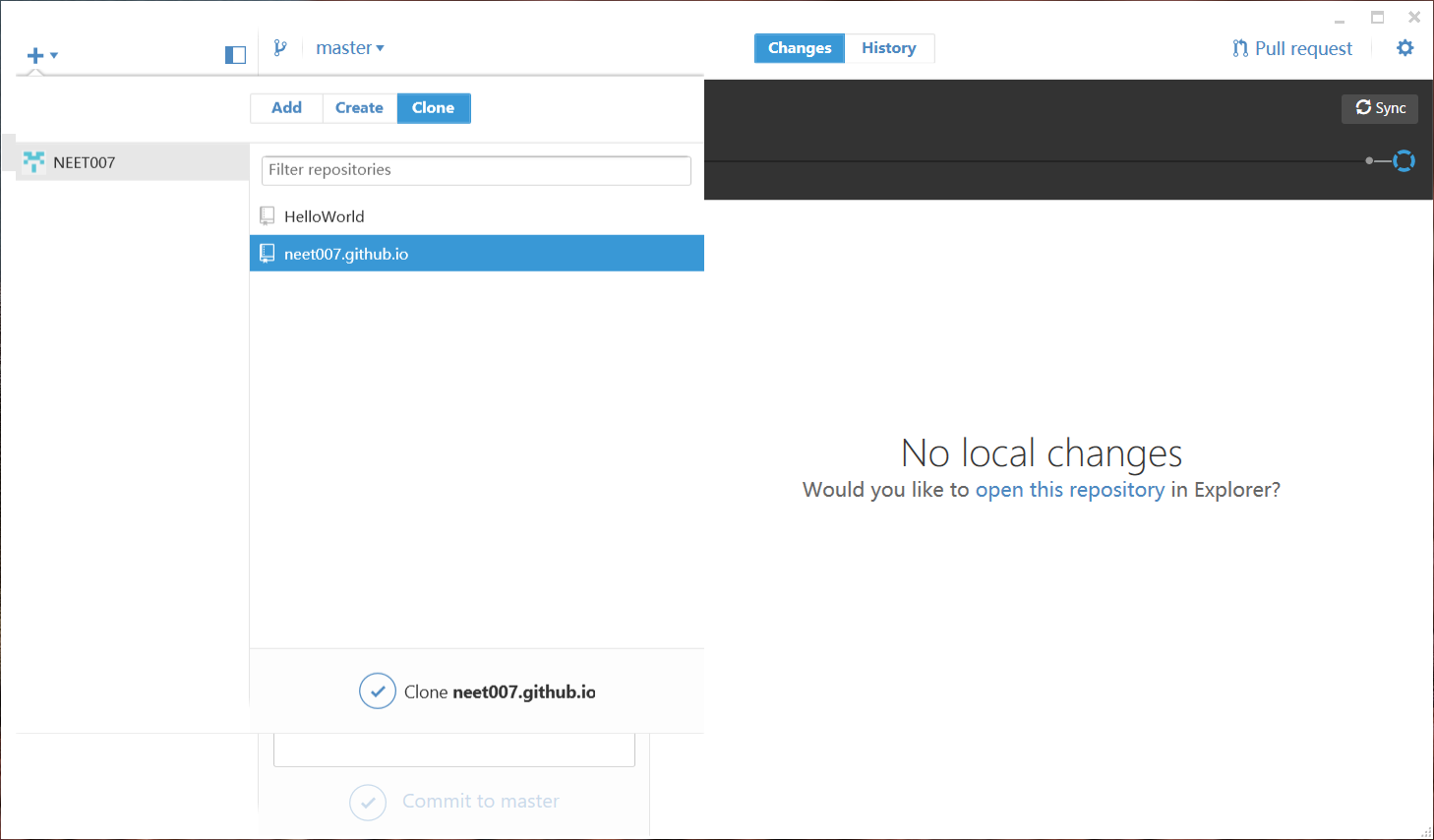Image resolution: width=1434 pixels, height=840 pixels.
Task: Click the branch icon beside master
Action: (x=280, y=47)
